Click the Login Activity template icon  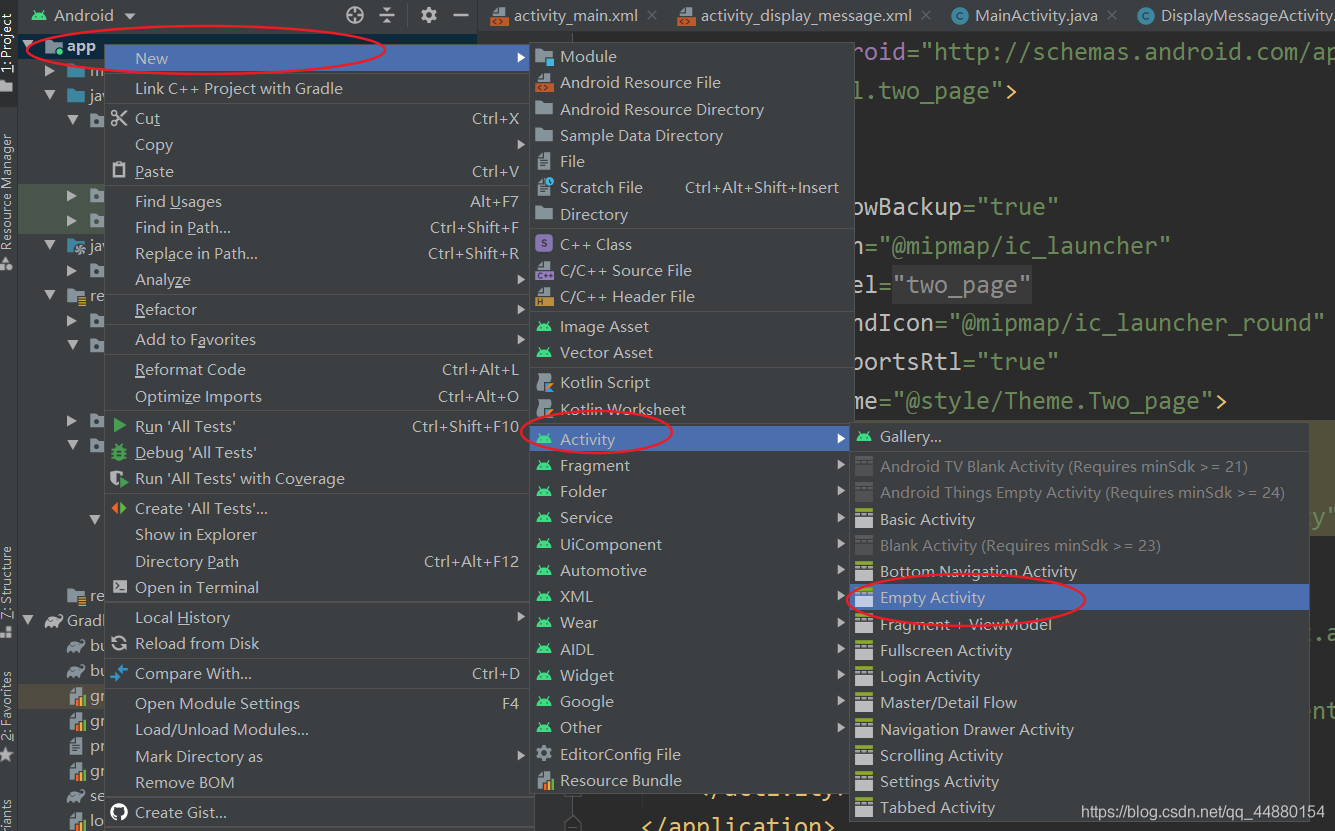(x=864, y=676)
